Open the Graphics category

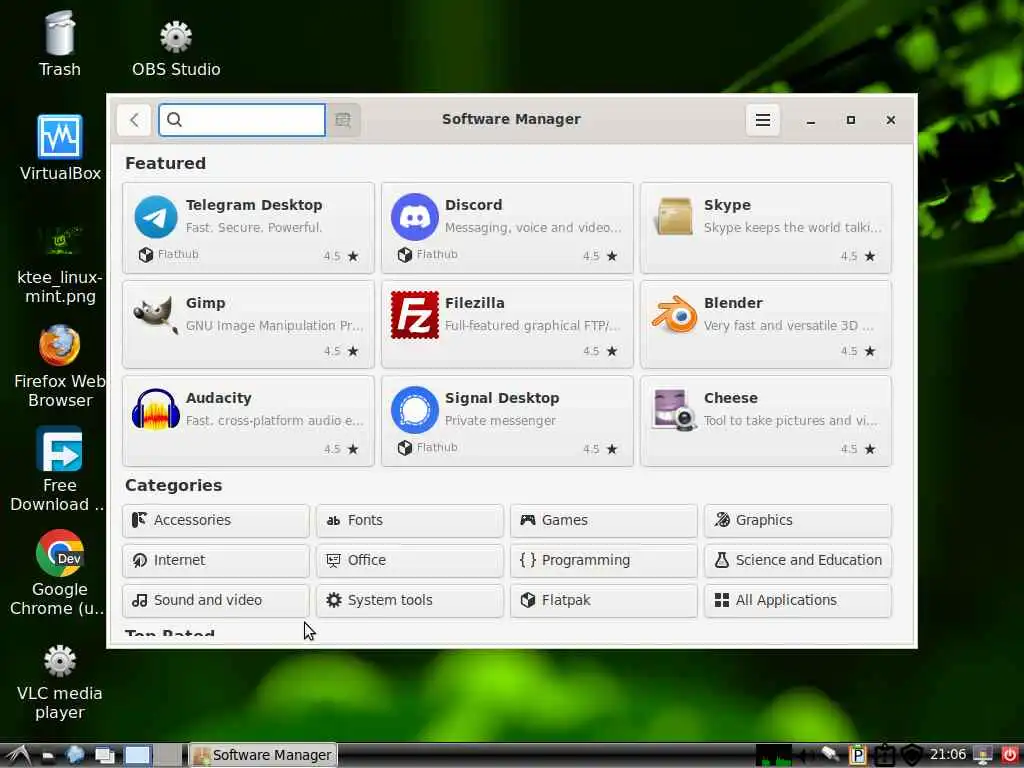[x=797, y=520]
